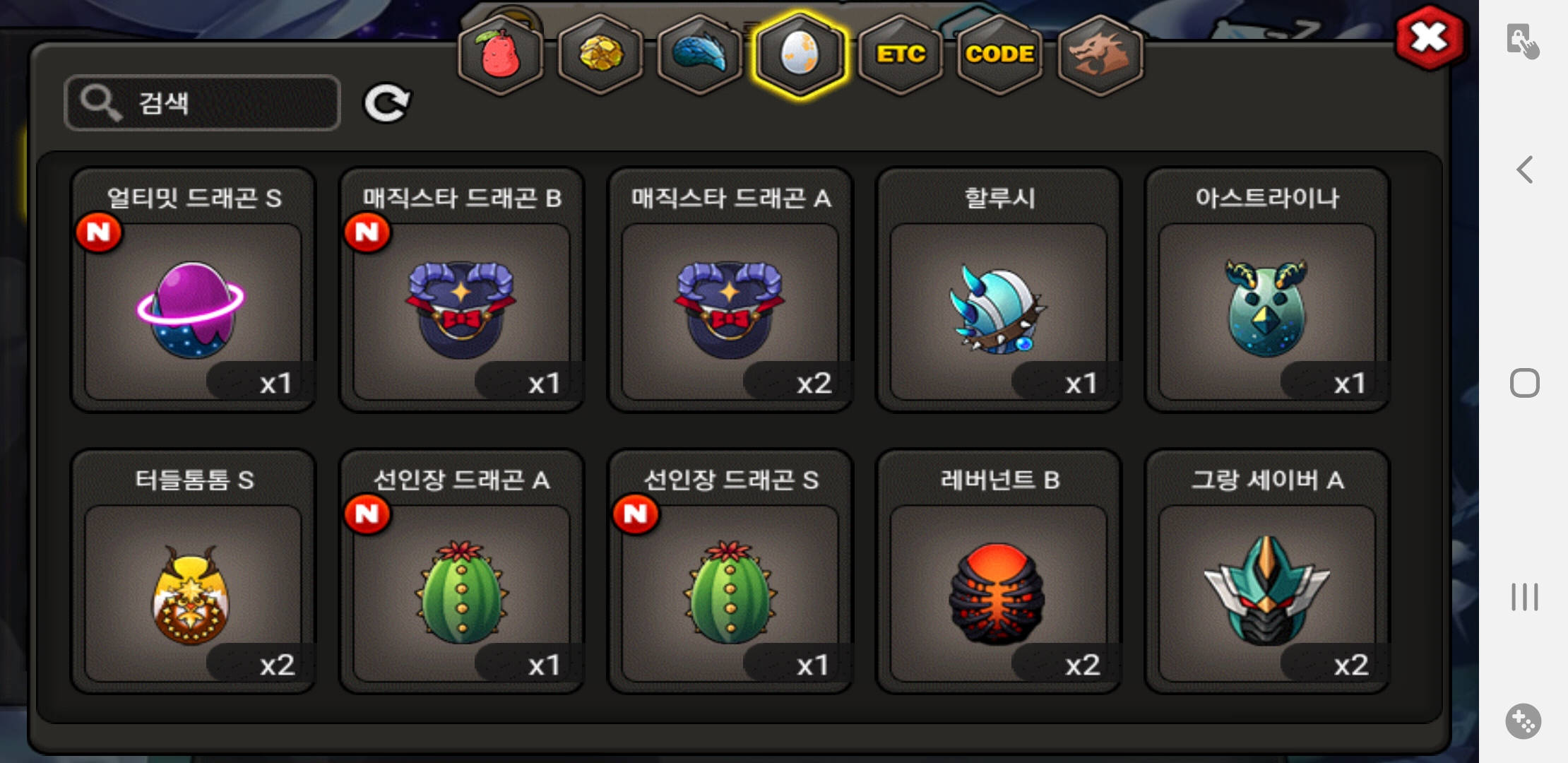Open the blue dragon scale tab
The width and height of the screenshot is (1568, 763).
click(x=700, y=55)
